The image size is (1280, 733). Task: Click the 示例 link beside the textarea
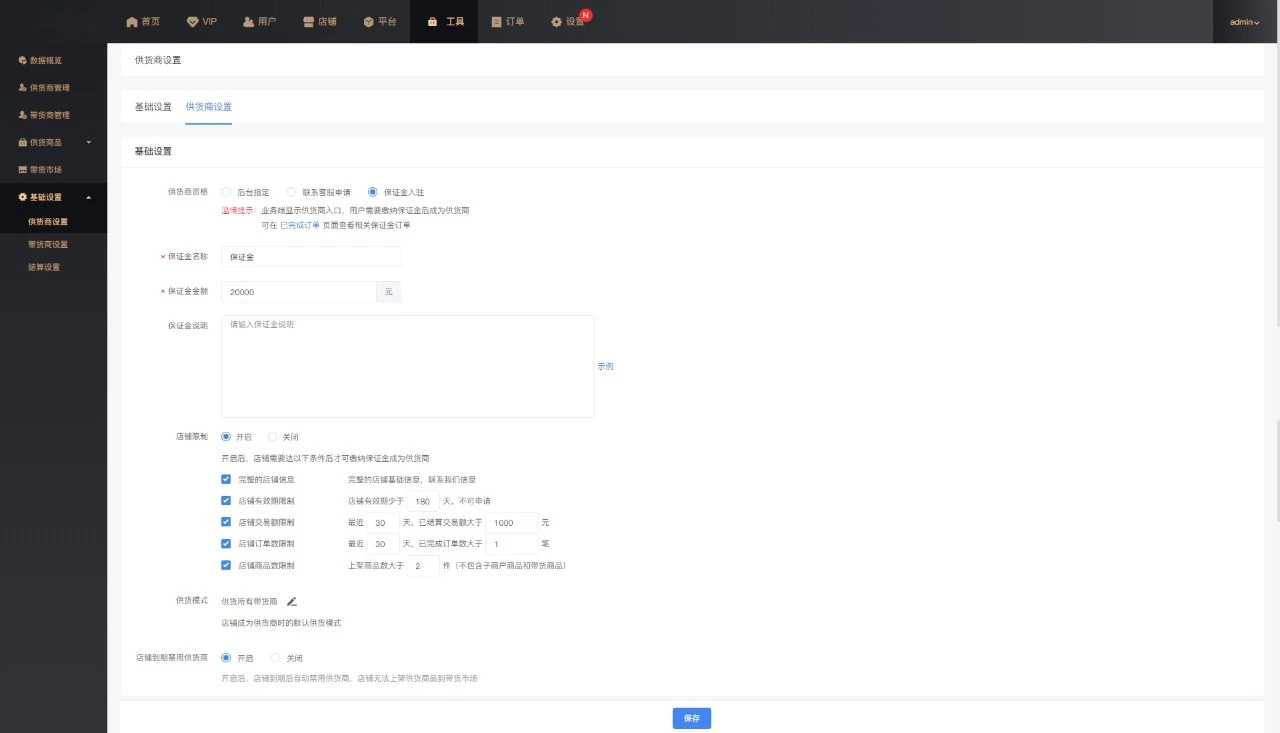point(605,366)
